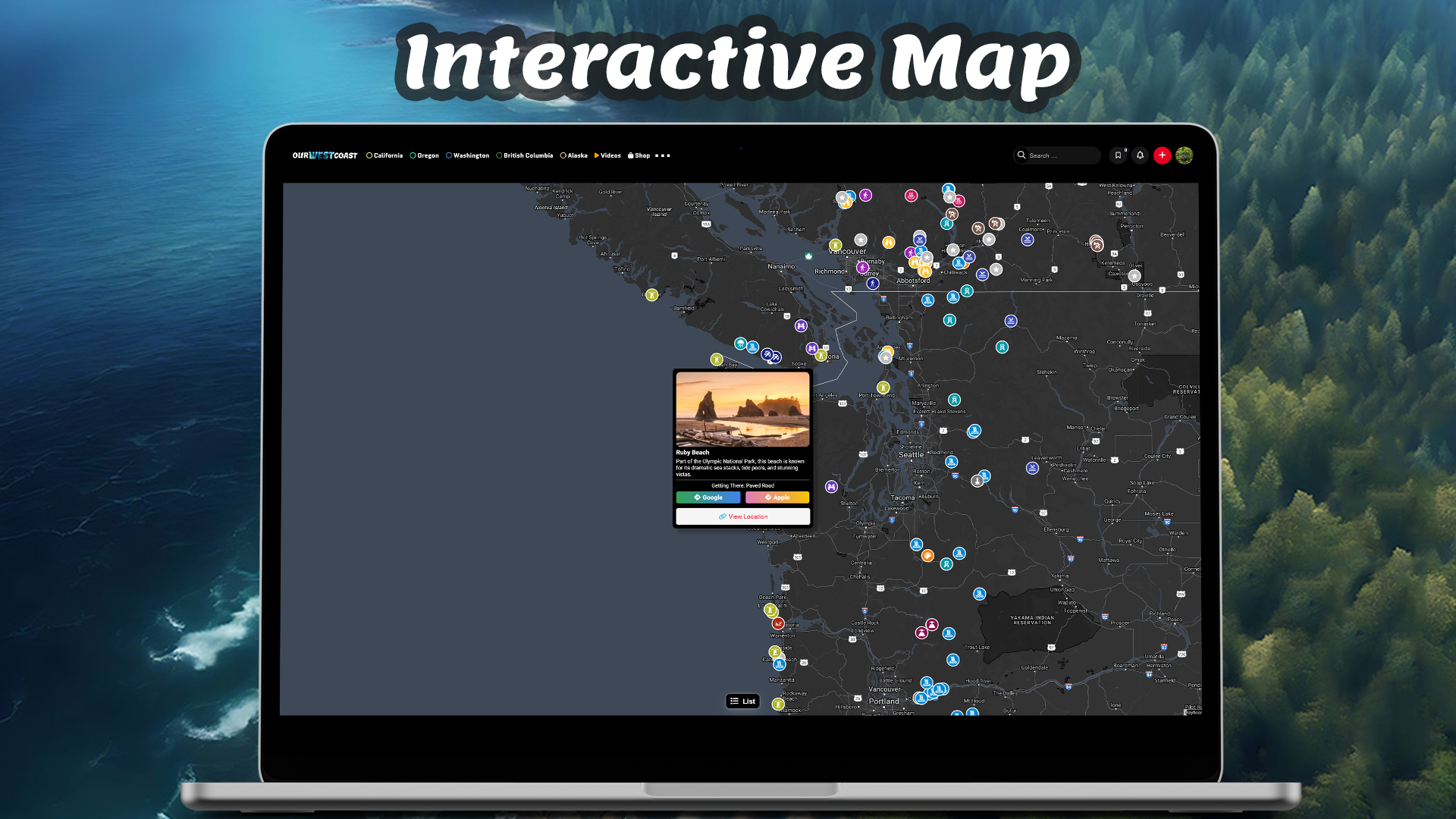Viewport: 1456px width, 819px height.
Task: Expand the three-dot more menu
Action: tap(663, 155)
